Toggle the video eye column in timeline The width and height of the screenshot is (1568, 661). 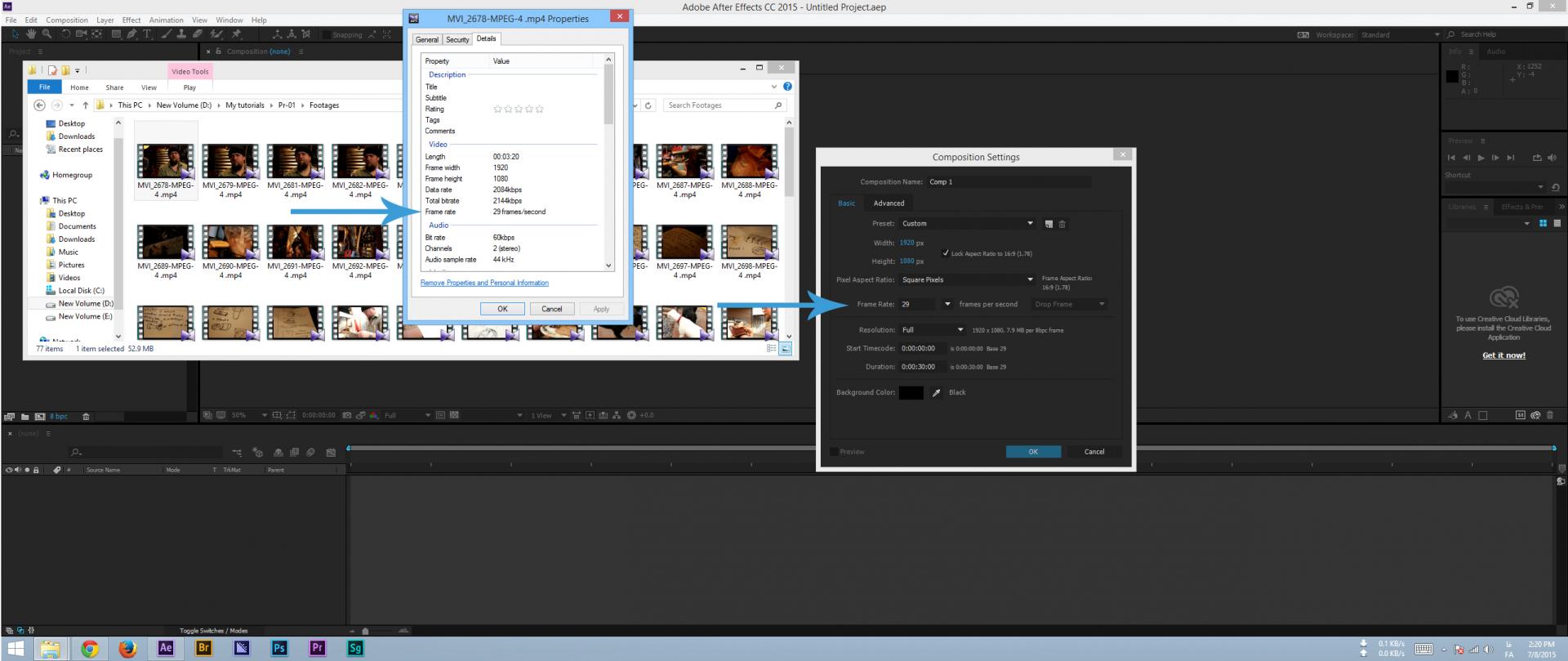click(x=9, y=470)
